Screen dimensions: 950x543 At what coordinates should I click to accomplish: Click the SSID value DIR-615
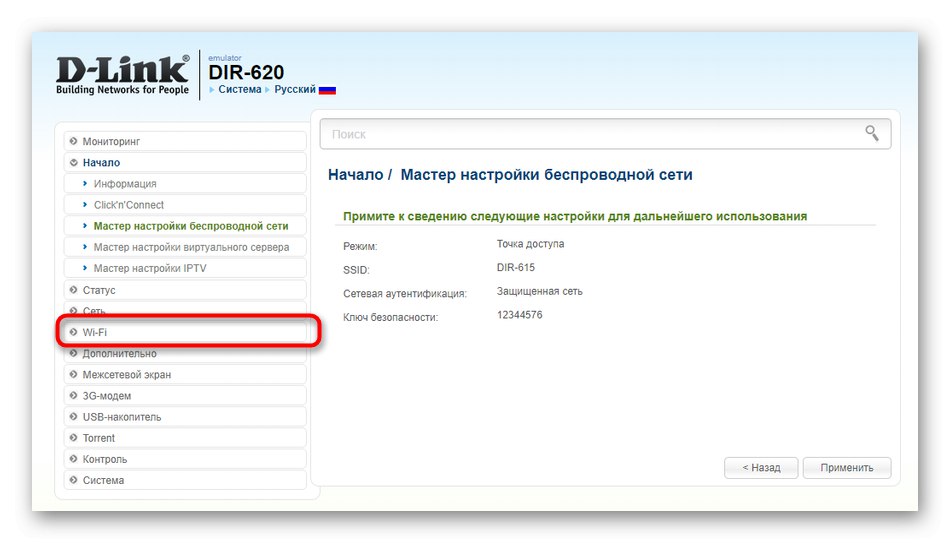click(516, 267)
